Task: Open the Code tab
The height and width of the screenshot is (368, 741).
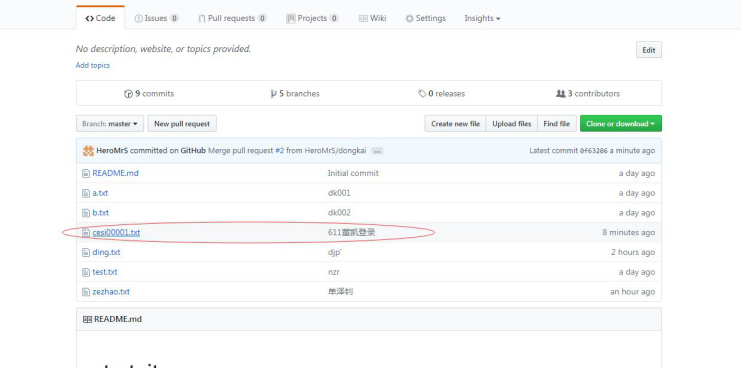Action: [x=100, y=18]
